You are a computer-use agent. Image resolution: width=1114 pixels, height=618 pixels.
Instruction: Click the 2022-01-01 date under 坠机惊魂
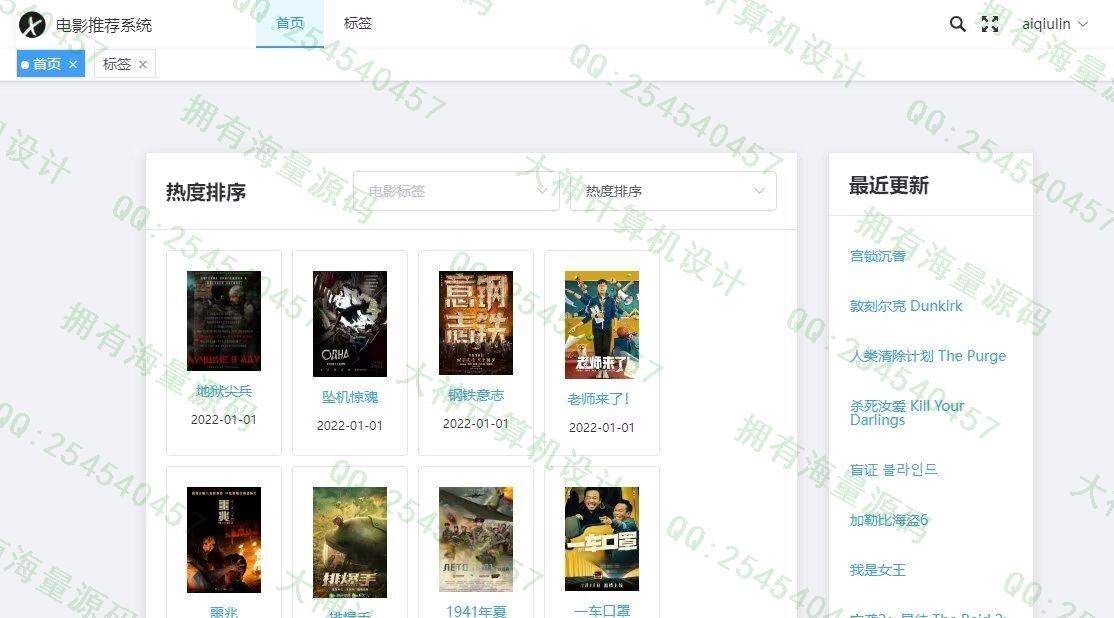tap(350, 425)
